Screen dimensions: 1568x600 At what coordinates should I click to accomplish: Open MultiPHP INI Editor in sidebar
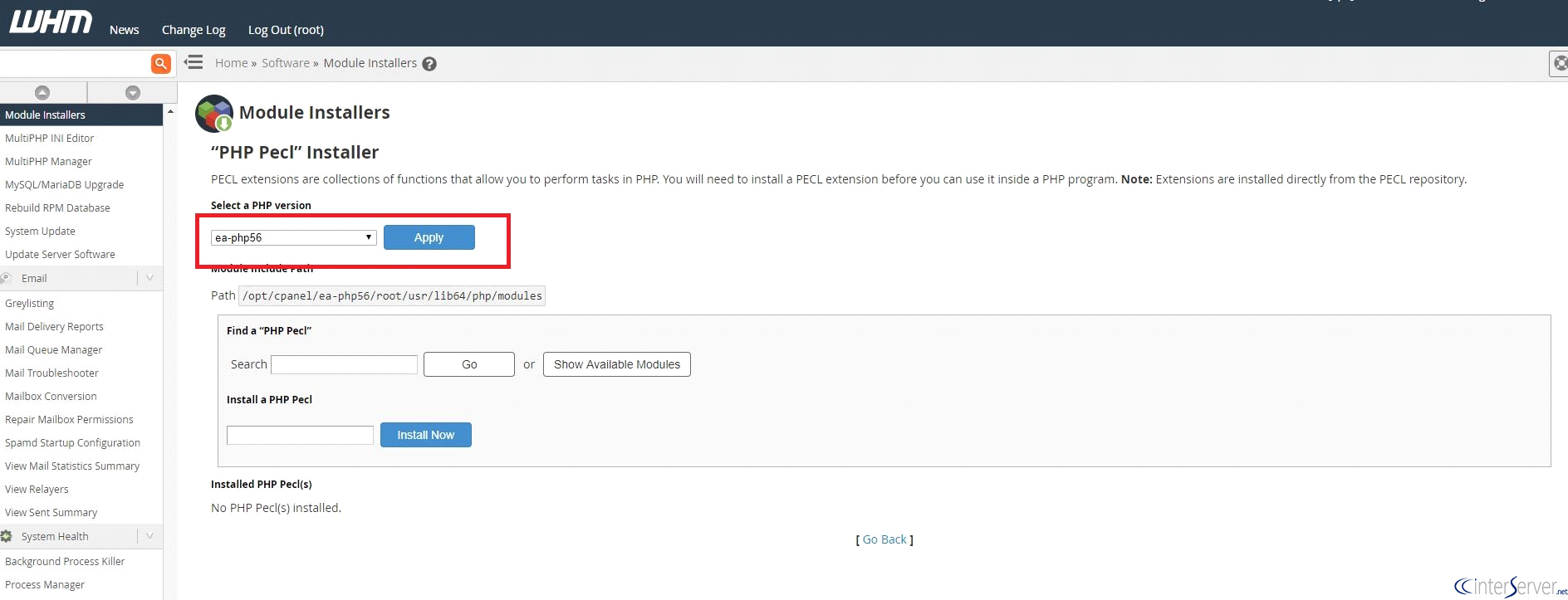tap(50, 139)
